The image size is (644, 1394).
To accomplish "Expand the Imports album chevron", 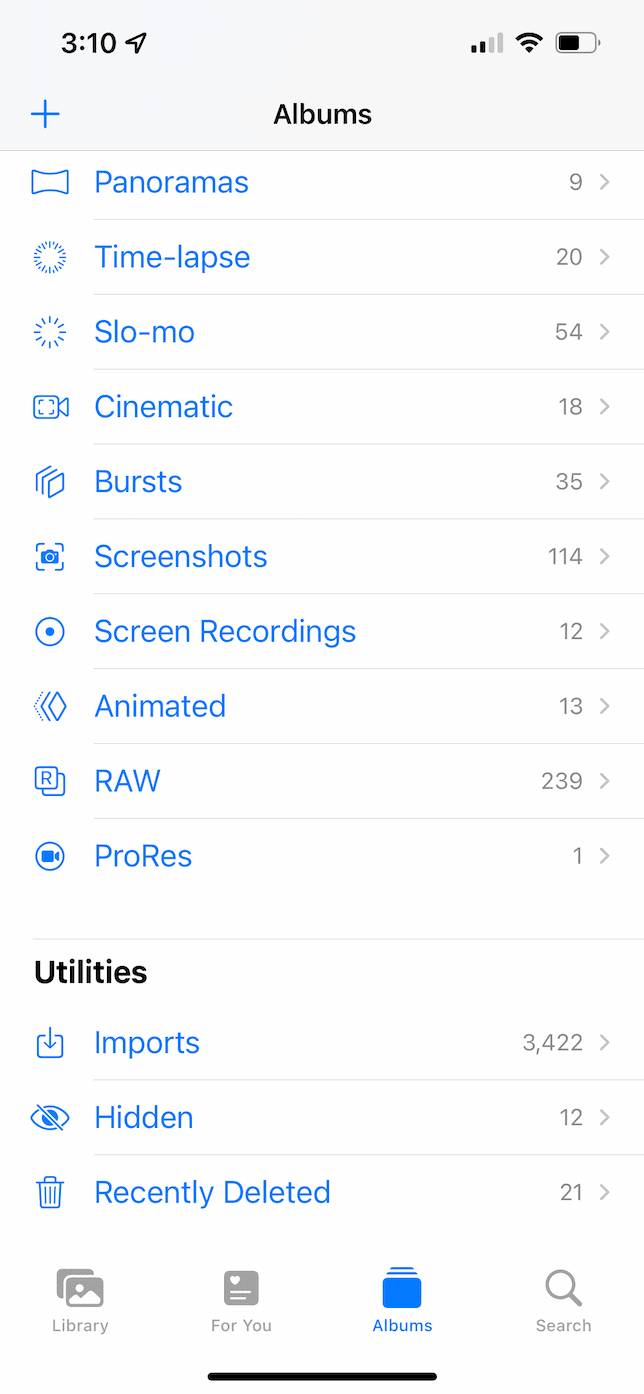I will pos(604,1043).
